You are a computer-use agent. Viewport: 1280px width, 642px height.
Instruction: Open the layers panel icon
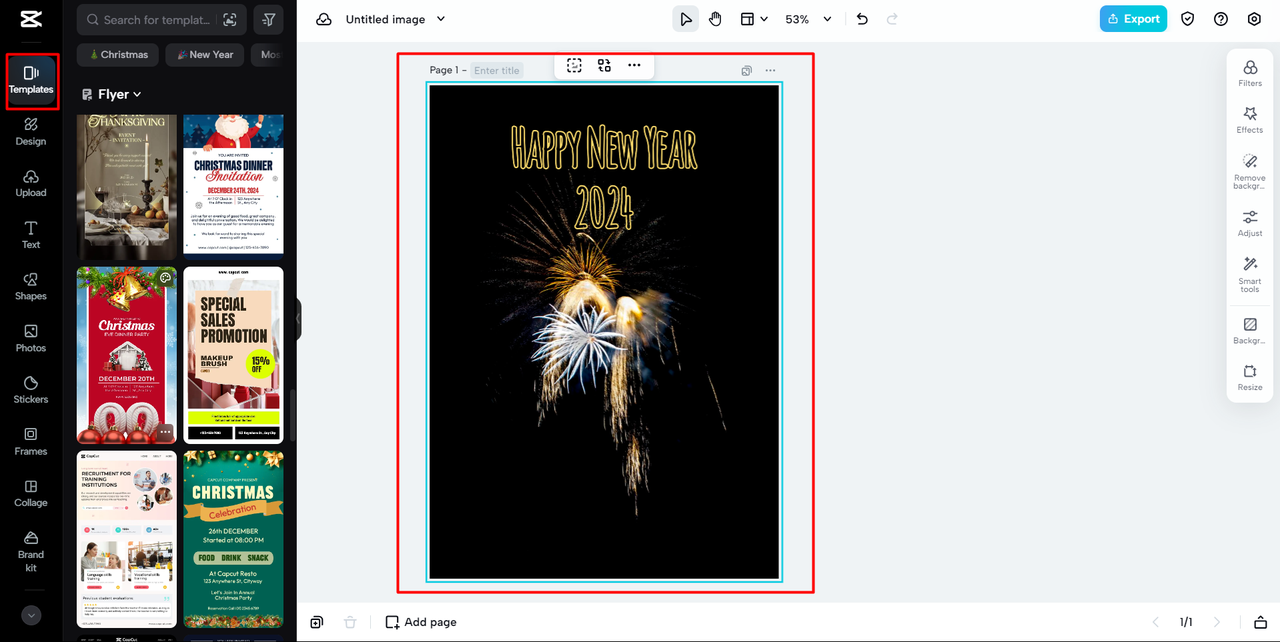click(x=1260, y=622)
